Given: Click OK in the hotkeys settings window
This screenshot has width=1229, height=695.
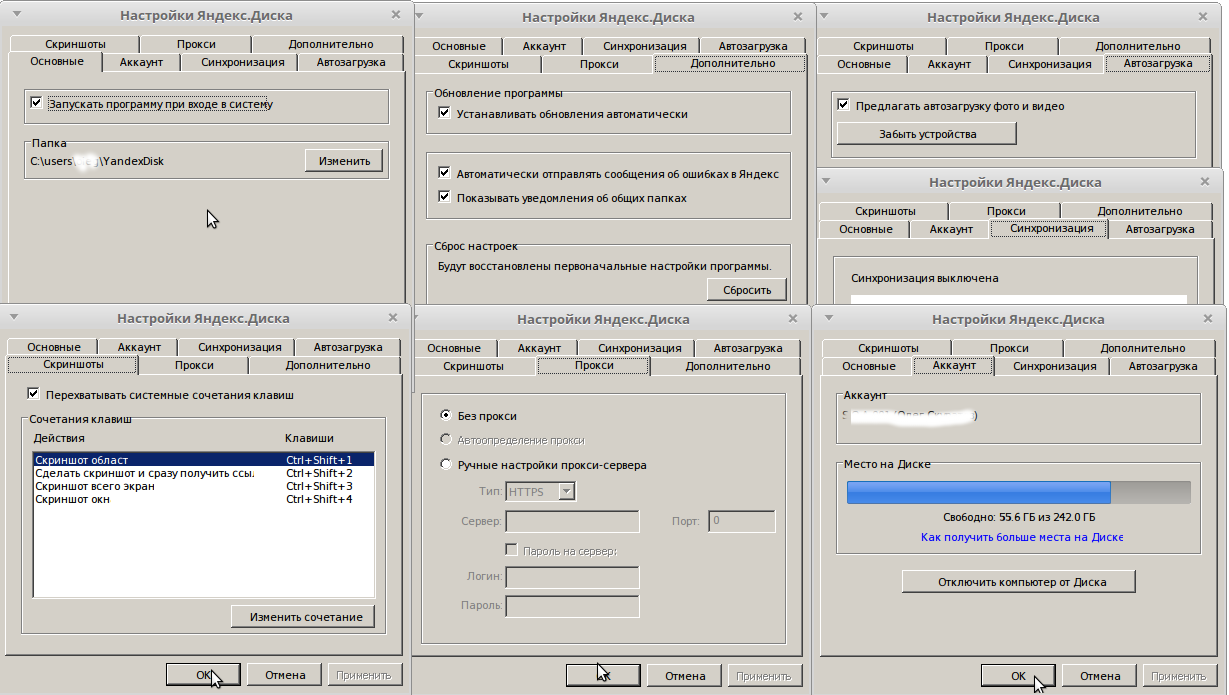Looking at the screenshot, I should 203,675.
